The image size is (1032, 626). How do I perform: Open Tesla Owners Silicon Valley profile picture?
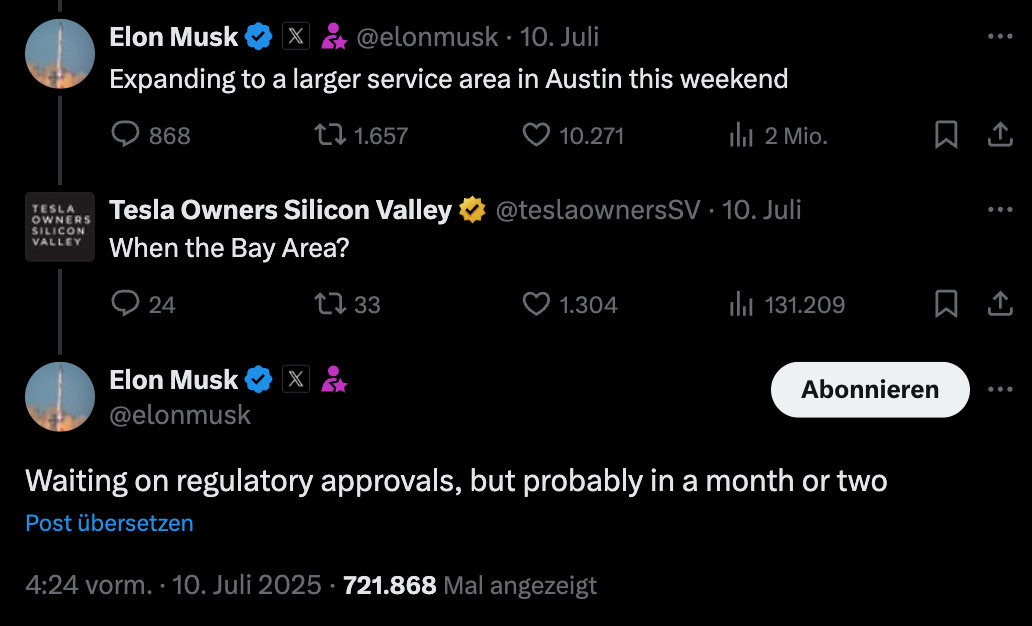60,227
